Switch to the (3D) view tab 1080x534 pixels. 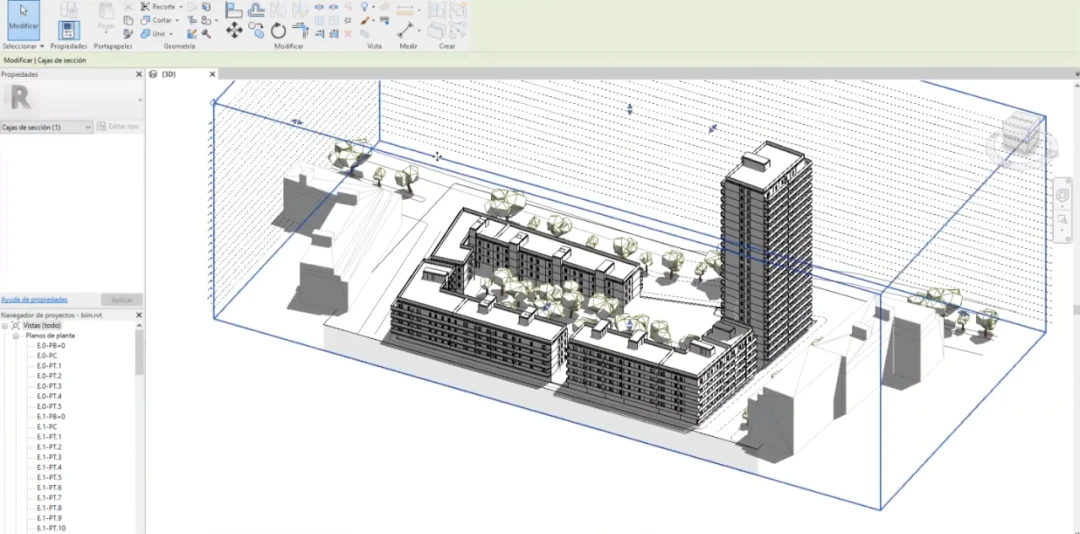169,74
